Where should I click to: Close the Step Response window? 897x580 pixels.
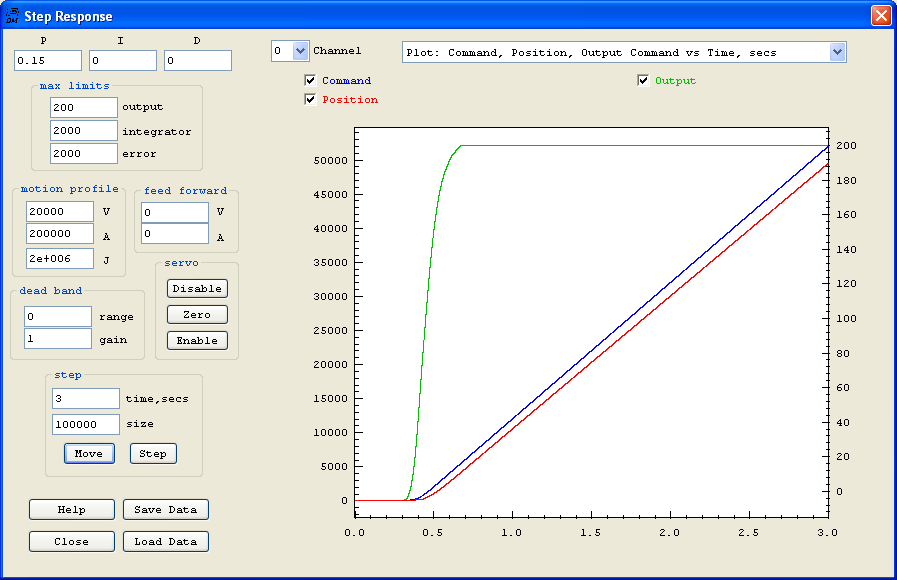[880, 16]
